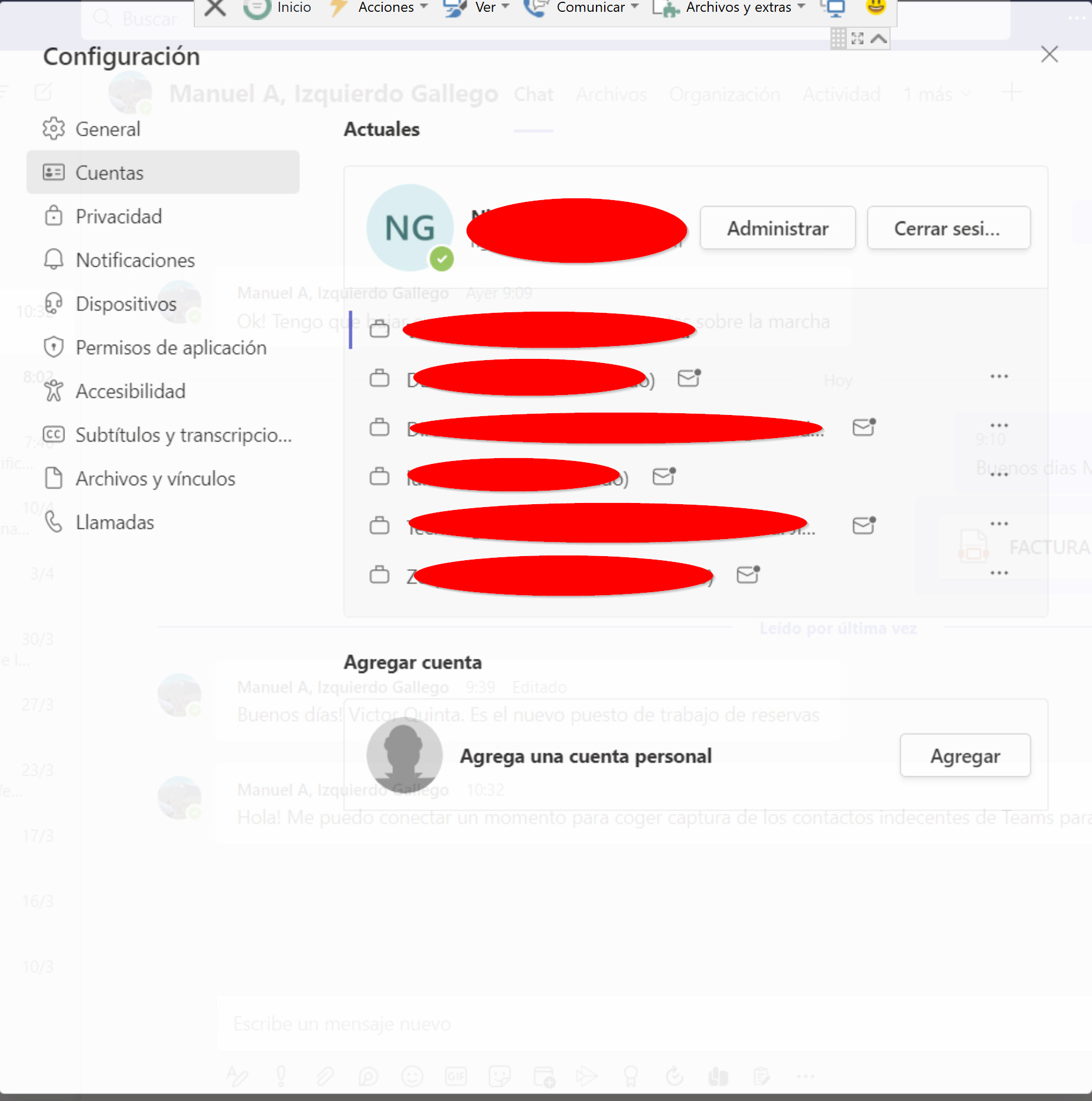Click the smiley feedback icon in toolbar

(876, 6)
